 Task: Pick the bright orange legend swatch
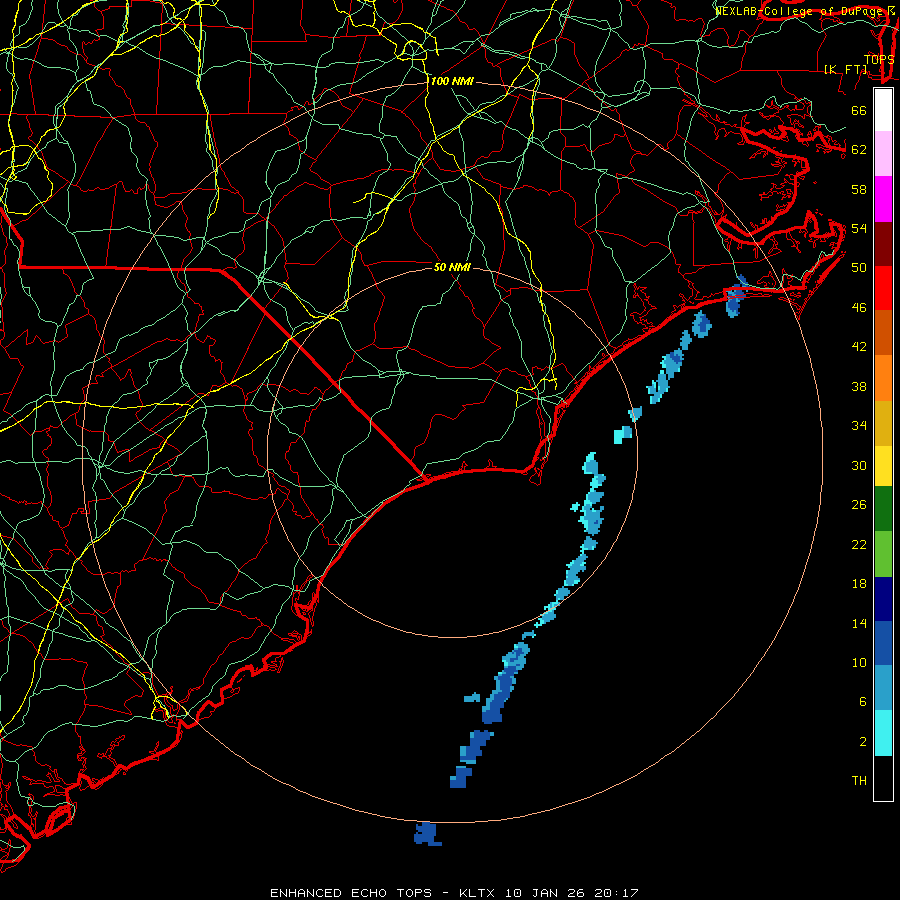[883, 378]
